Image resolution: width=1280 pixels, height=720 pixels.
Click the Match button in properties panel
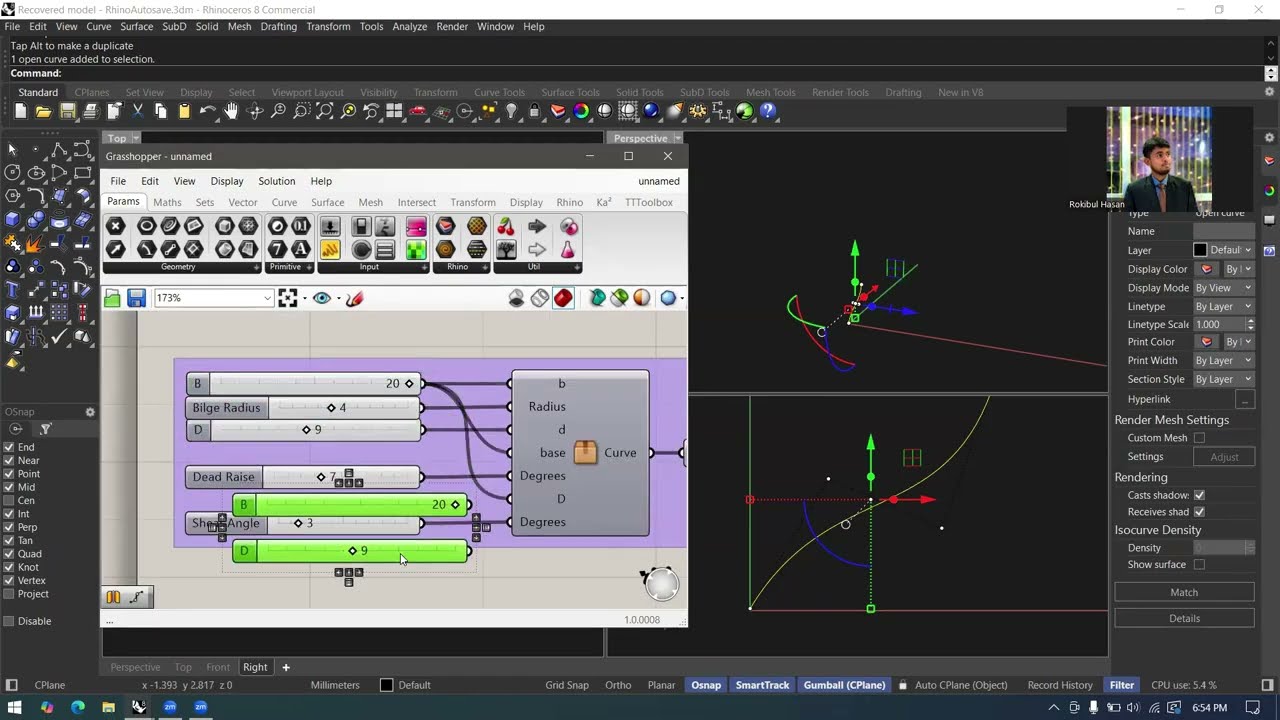point(1184,592)
